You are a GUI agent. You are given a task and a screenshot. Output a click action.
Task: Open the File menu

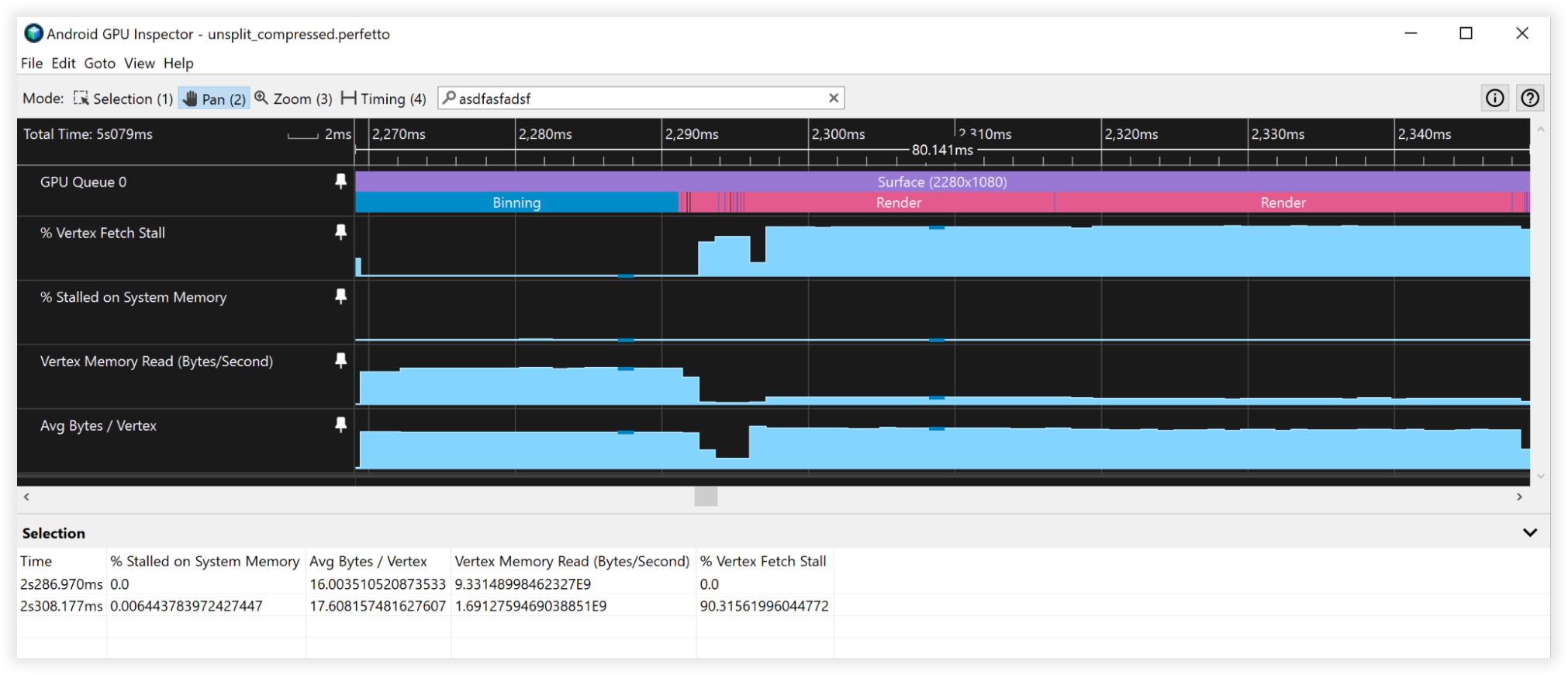click(32, 64)
